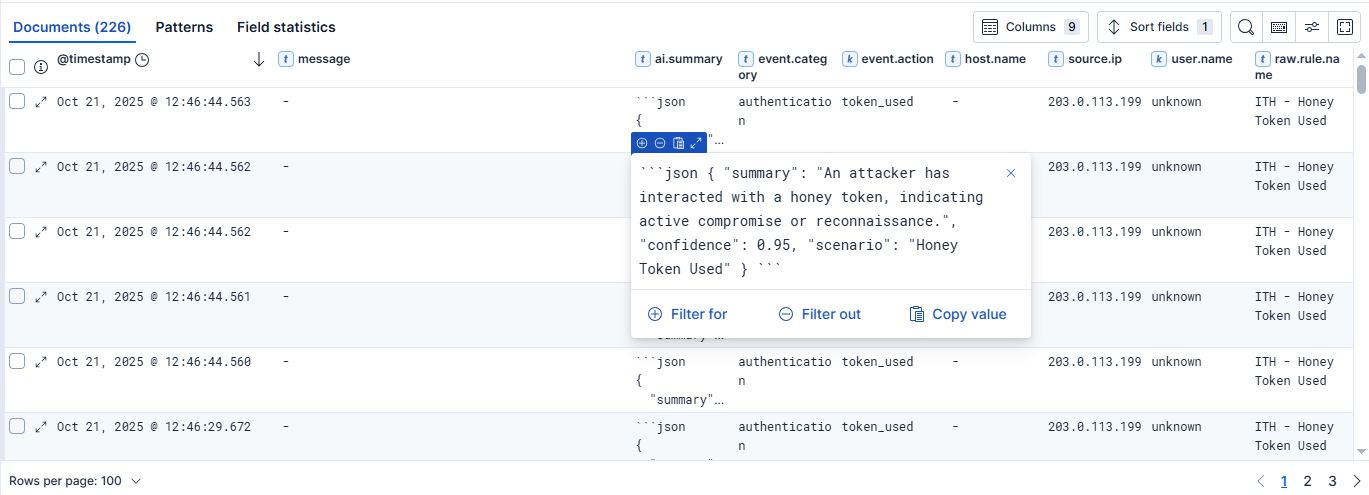Click the @timestamp descending sort arrow
Screen dimensions: 1369x495
(259, 60)
